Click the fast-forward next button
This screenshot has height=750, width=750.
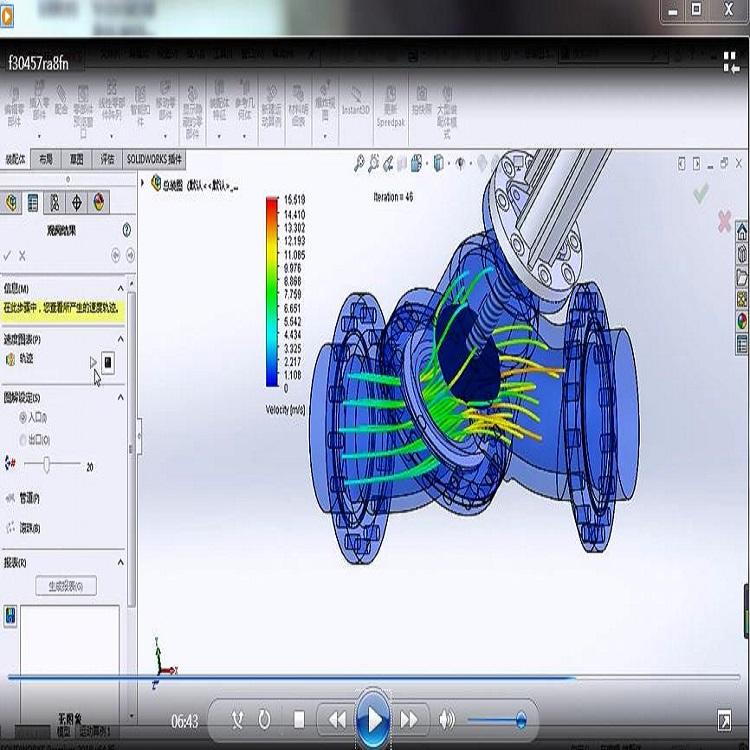tap(408, 719)
